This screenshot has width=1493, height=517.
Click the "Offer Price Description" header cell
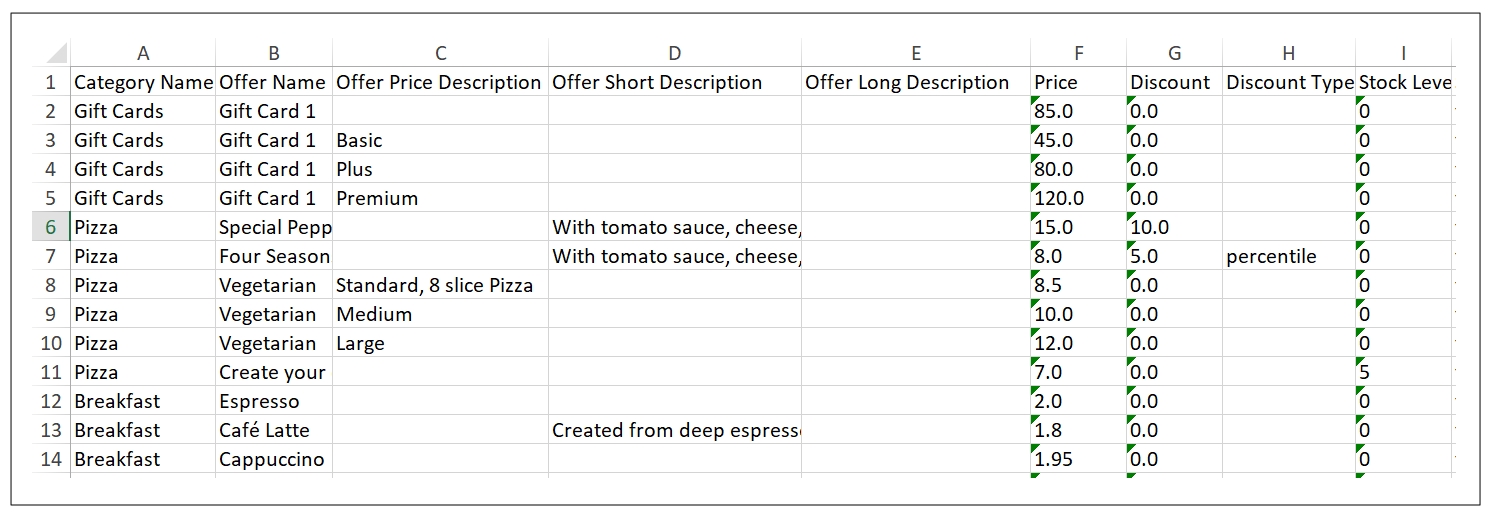[x=440, y=82]
